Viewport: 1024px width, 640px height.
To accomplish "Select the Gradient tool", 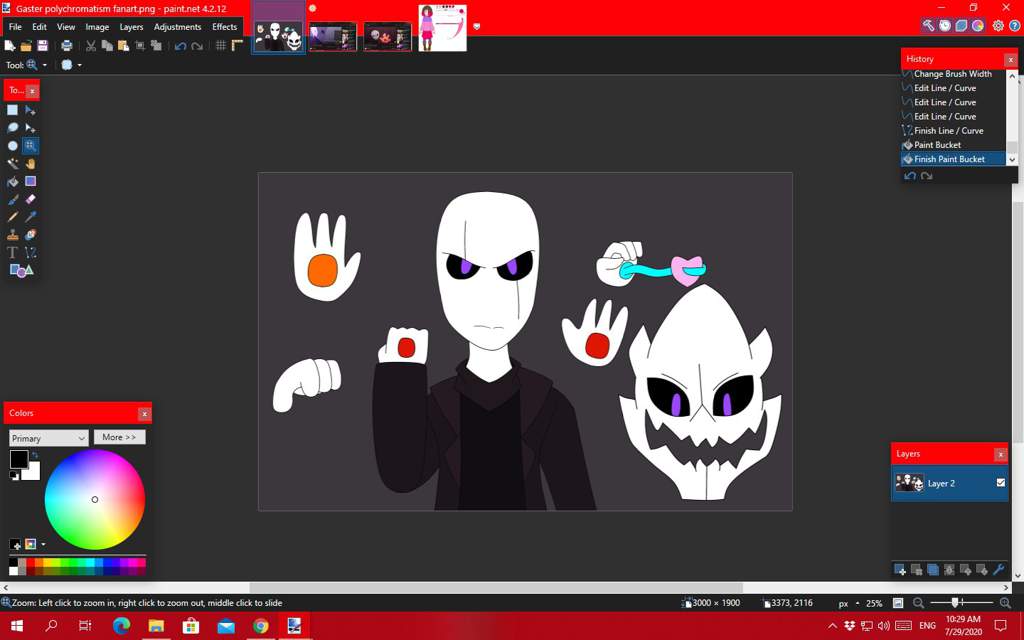I will (x=30, y=182).
